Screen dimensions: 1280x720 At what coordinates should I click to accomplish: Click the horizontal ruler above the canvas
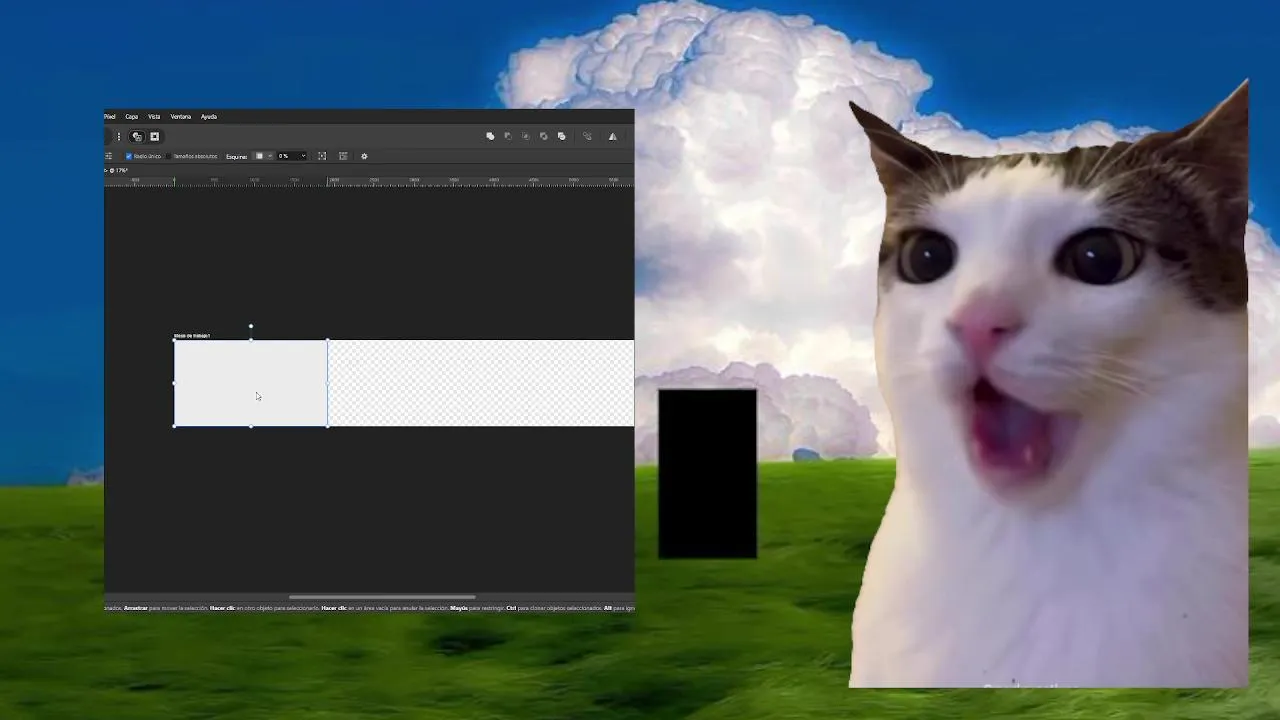pos(369,181)
